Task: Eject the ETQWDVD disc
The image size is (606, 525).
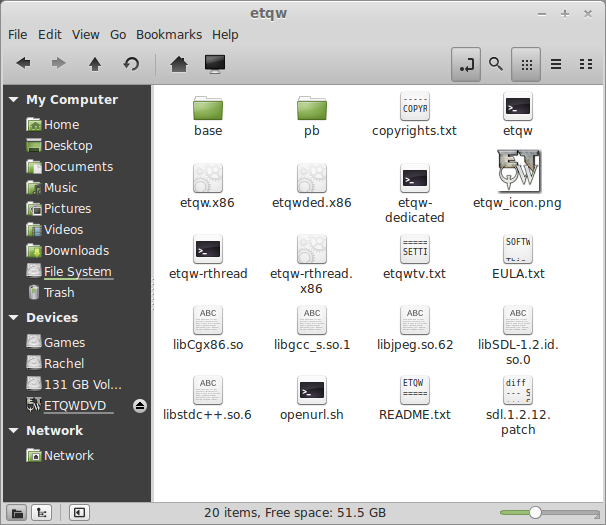Action: pos(140,406)
